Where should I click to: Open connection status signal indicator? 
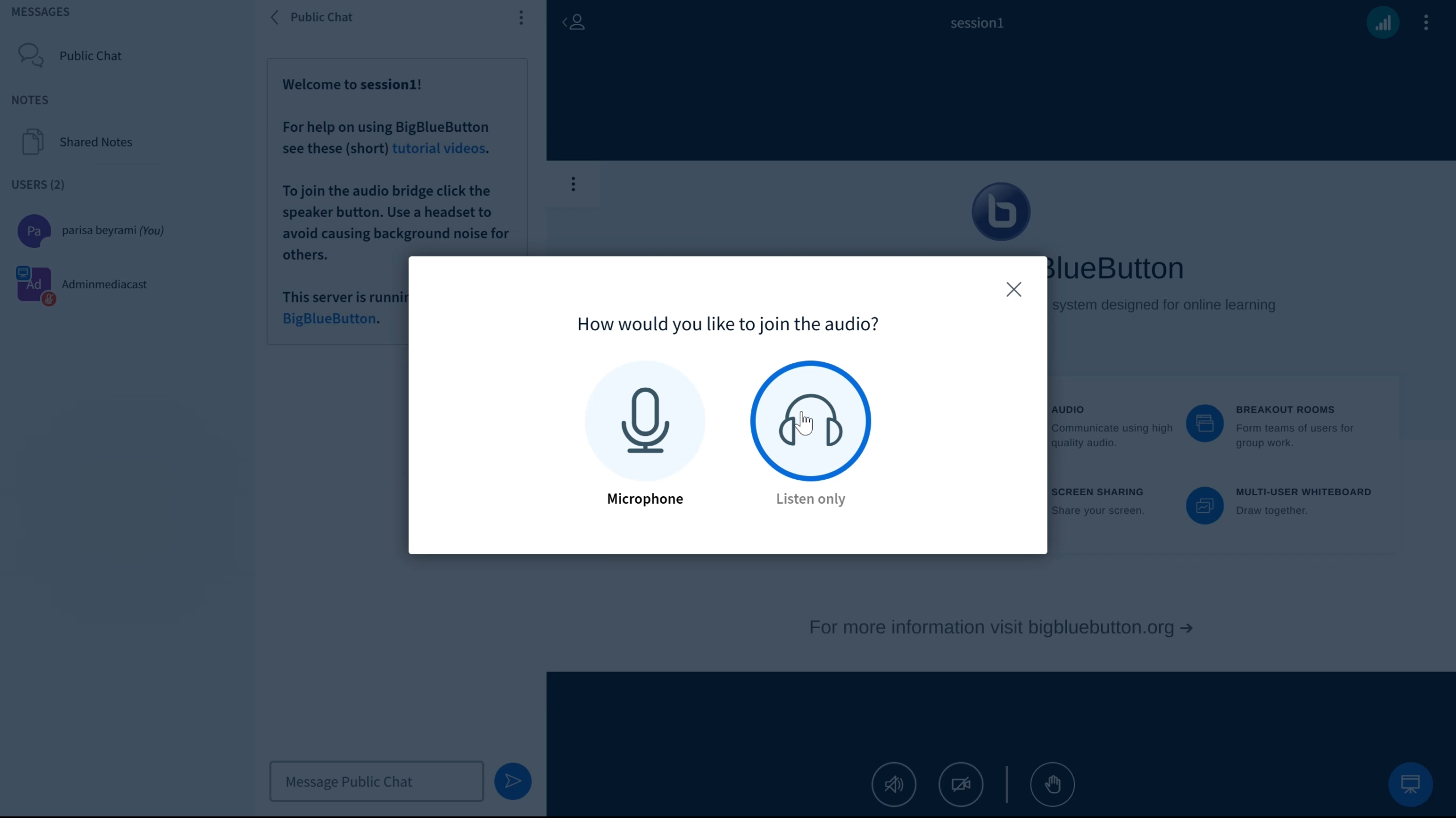pyautogui.click(x=1383, y=23)
